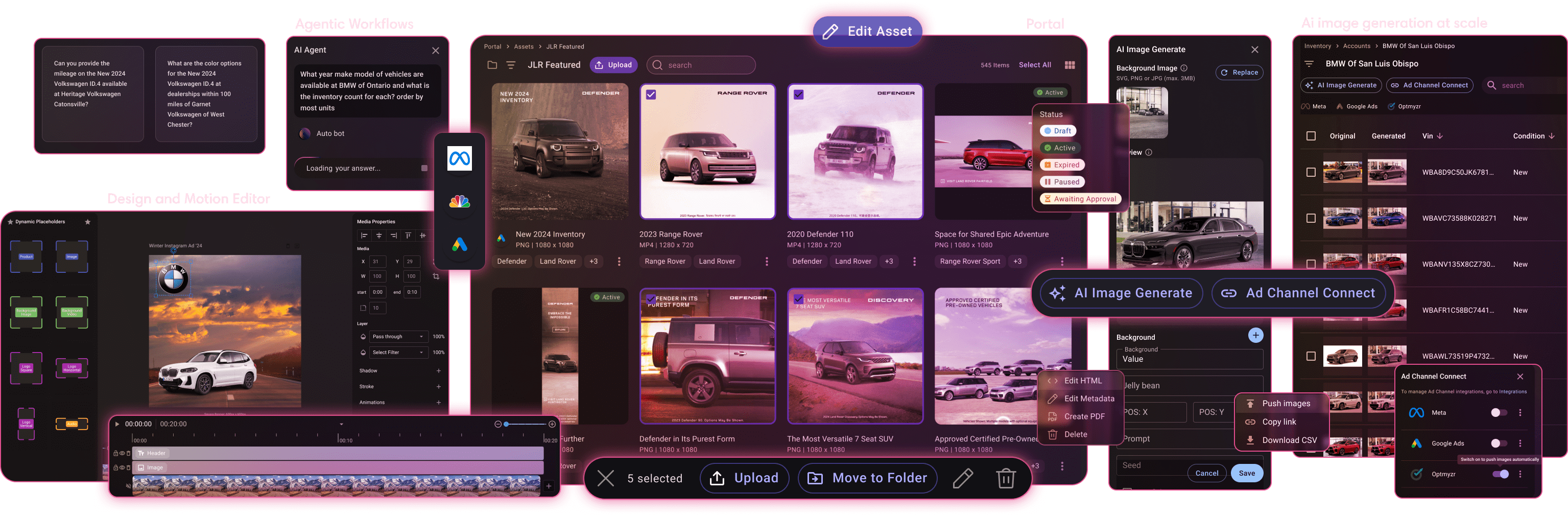Check the row WBAVC73588K028271
This screenshot has width=1568, height=515.
click(x=1311, y=219)
